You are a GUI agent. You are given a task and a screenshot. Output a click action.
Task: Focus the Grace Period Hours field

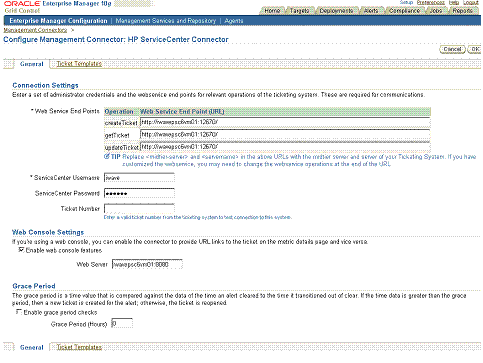122,323
